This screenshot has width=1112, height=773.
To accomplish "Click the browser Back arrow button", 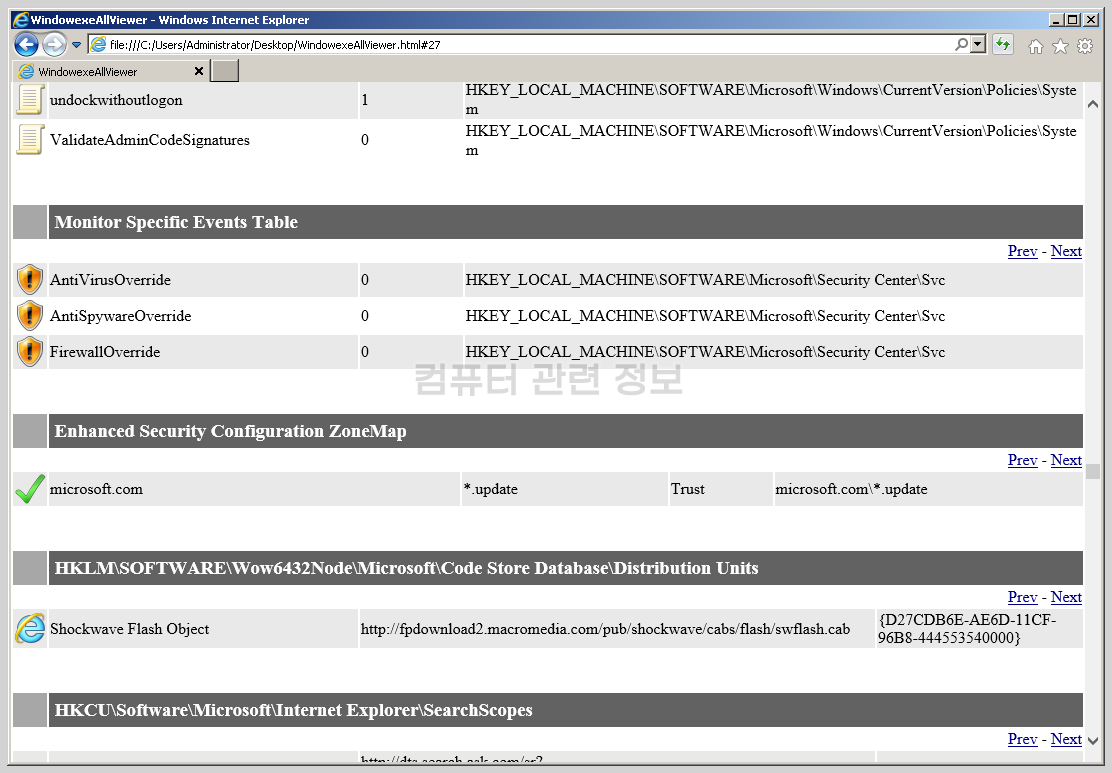I will 26,45.
